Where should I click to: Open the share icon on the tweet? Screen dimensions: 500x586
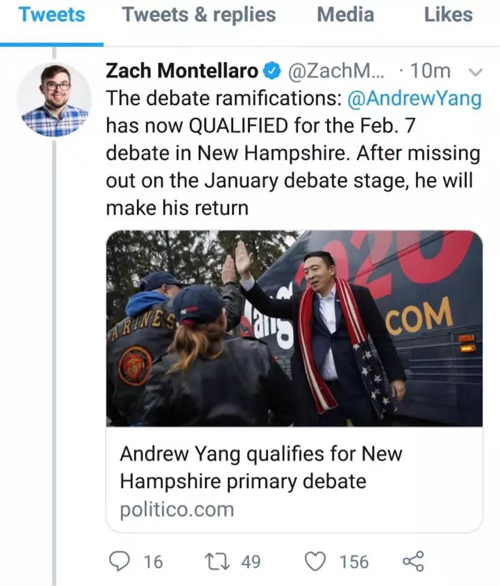click(x=413, y=561)
